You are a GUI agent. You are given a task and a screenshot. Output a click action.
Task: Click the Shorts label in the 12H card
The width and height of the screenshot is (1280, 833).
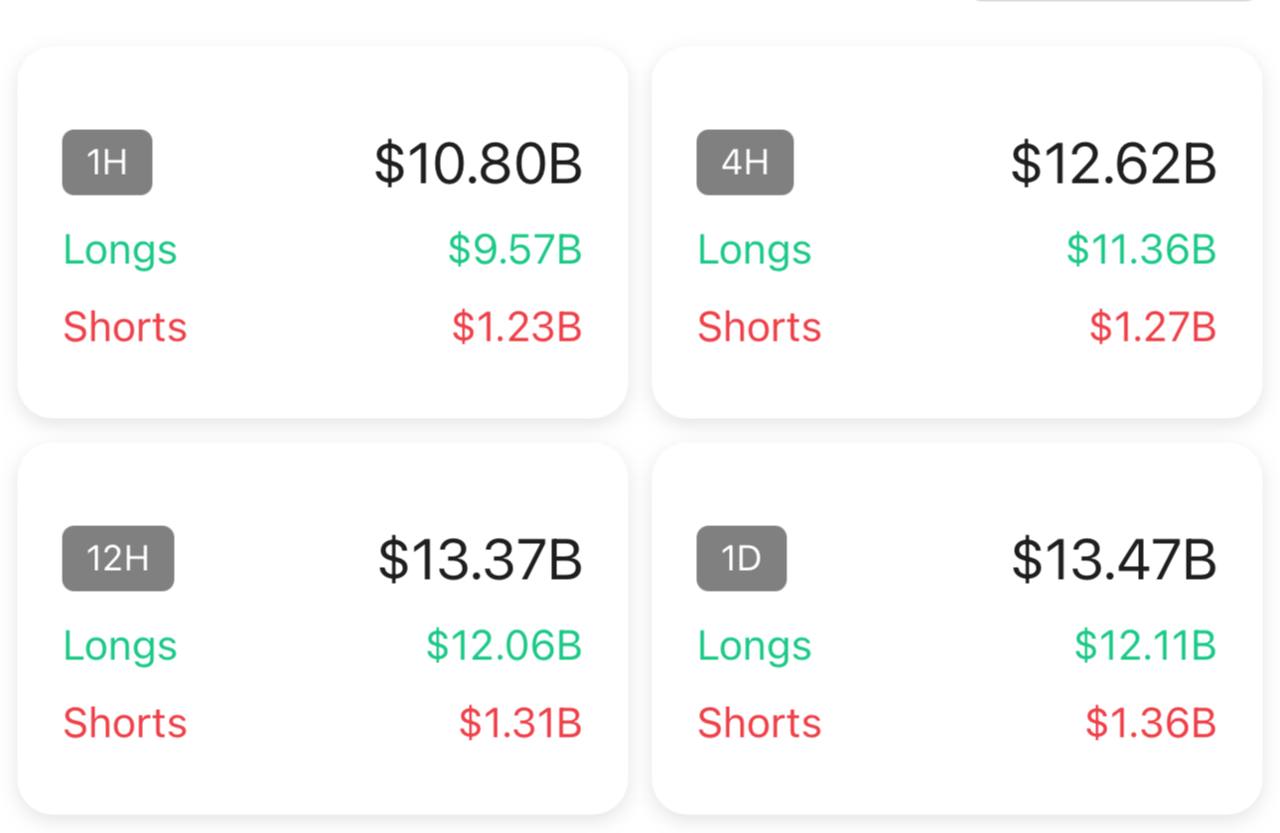(125, 723)
